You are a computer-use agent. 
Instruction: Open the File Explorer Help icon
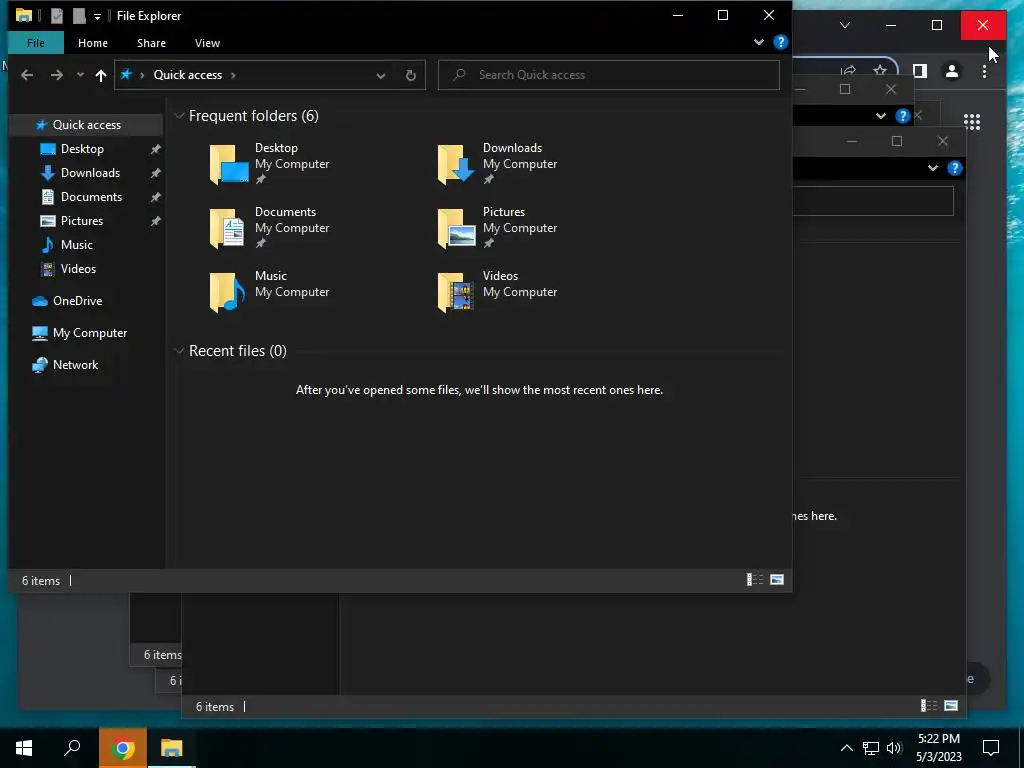pyautogui.click(x=780, y=42)
